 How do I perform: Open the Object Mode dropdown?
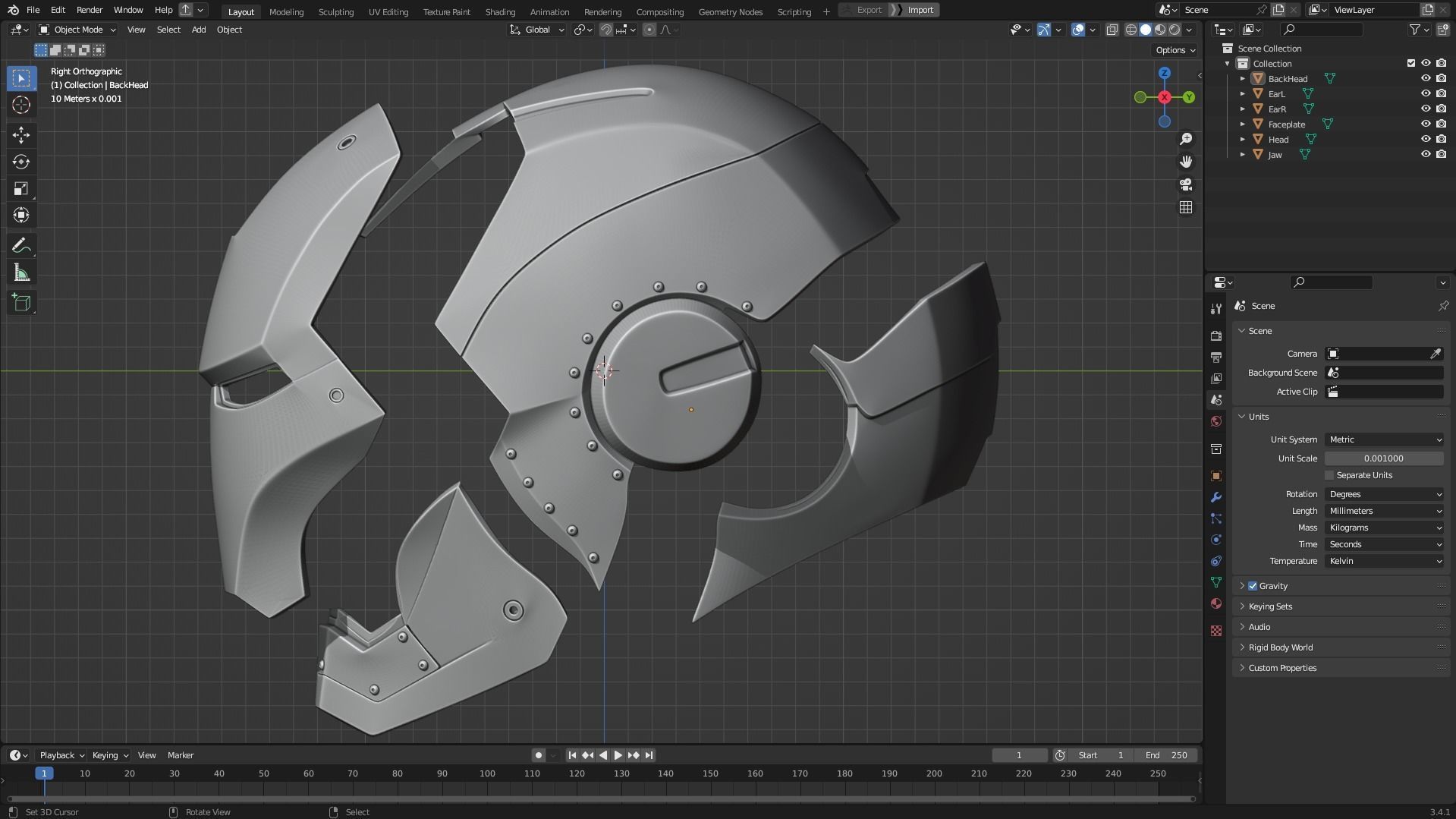[77, 30]
